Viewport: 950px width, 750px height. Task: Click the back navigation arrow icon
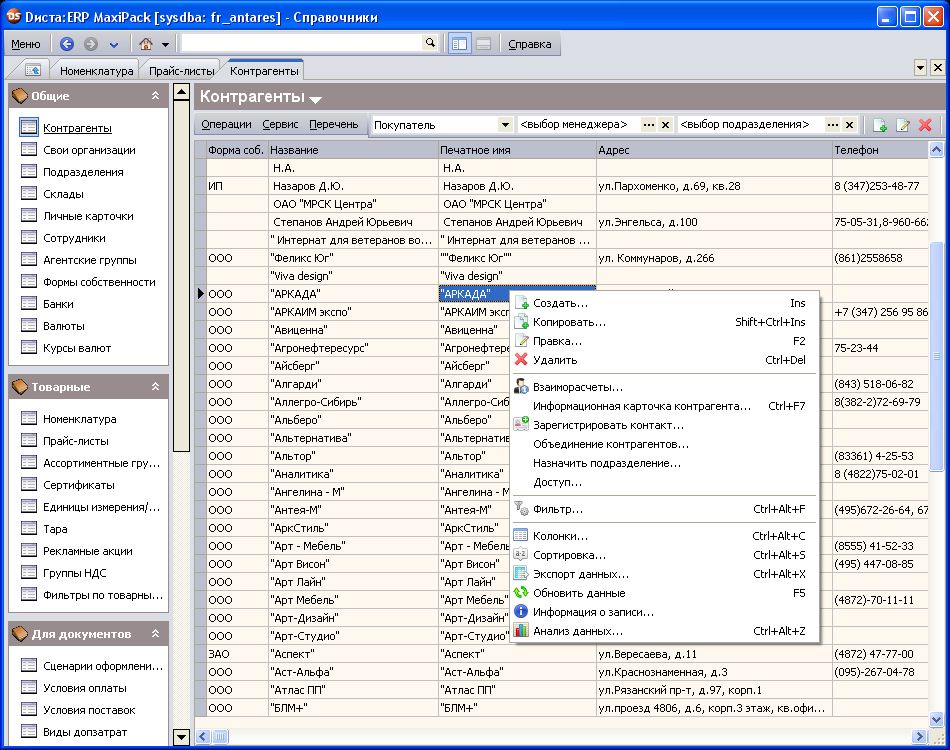[x=67, y=44]
